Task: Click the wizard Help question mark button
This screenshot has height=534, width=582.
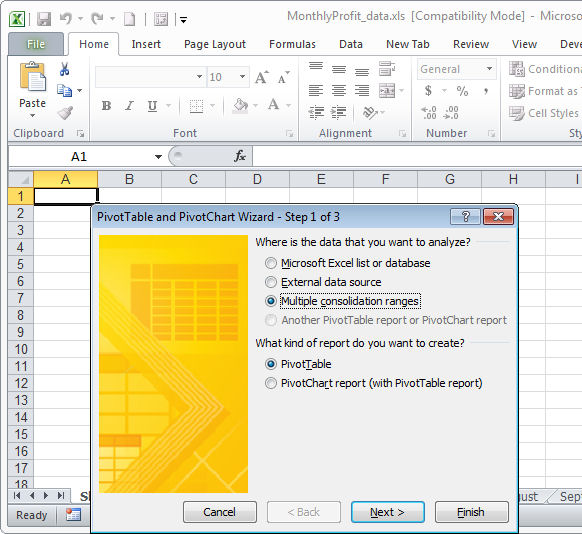Action: pyautogui.click(x=465, y=216)
